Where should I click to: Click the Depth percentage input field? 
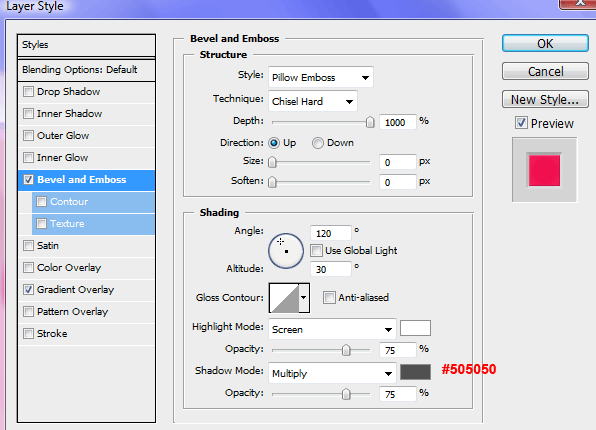click(398, 122)
